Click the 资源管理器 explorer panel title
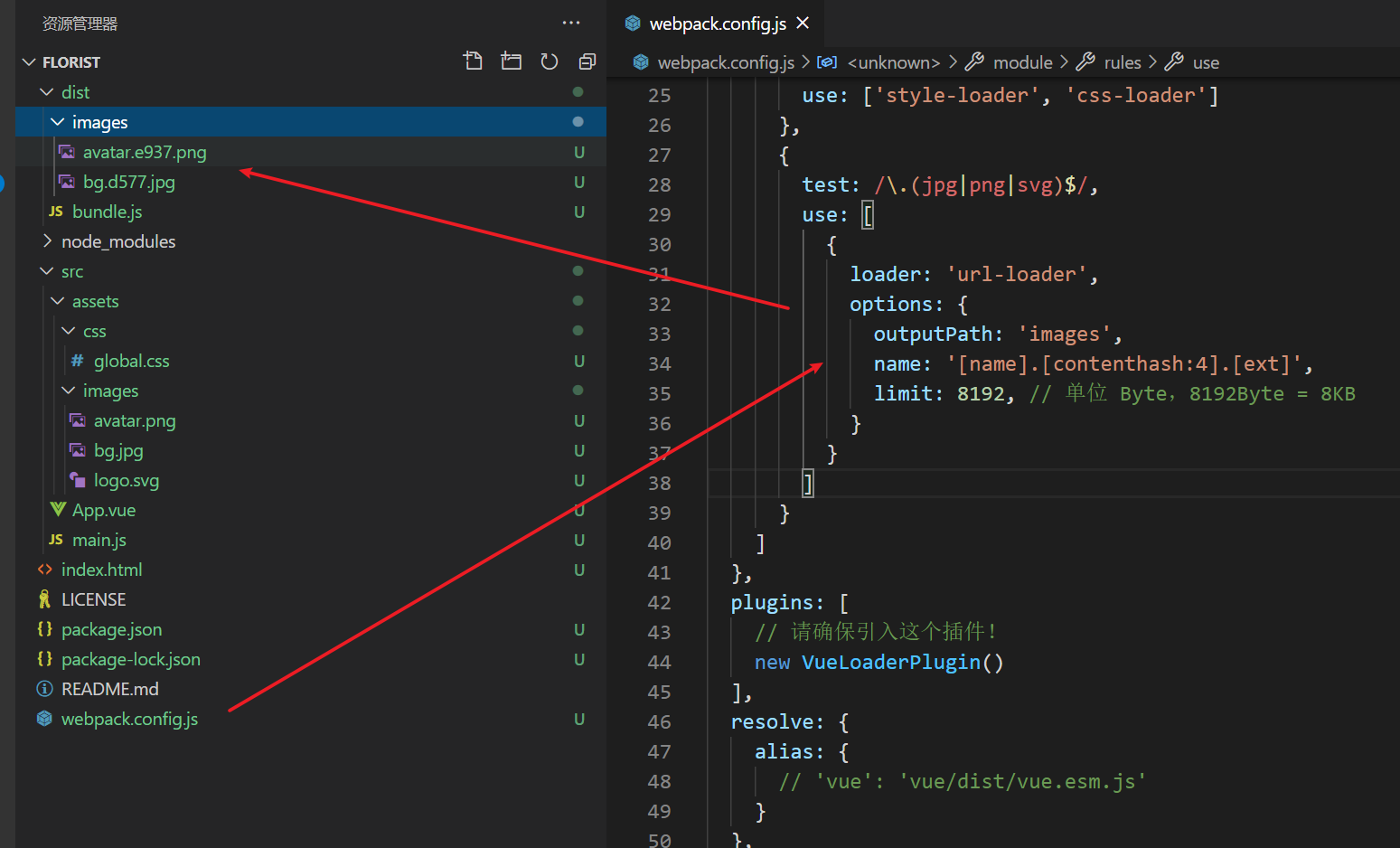The height and width of the screenshot is (848, 1400). 80,24
